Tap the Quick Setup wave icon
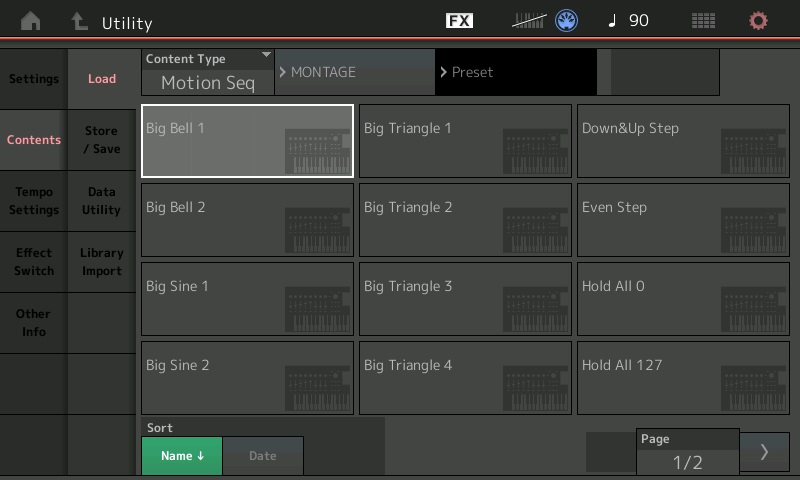The width and height of the screenshot is (800, 480). pos(529,21)
